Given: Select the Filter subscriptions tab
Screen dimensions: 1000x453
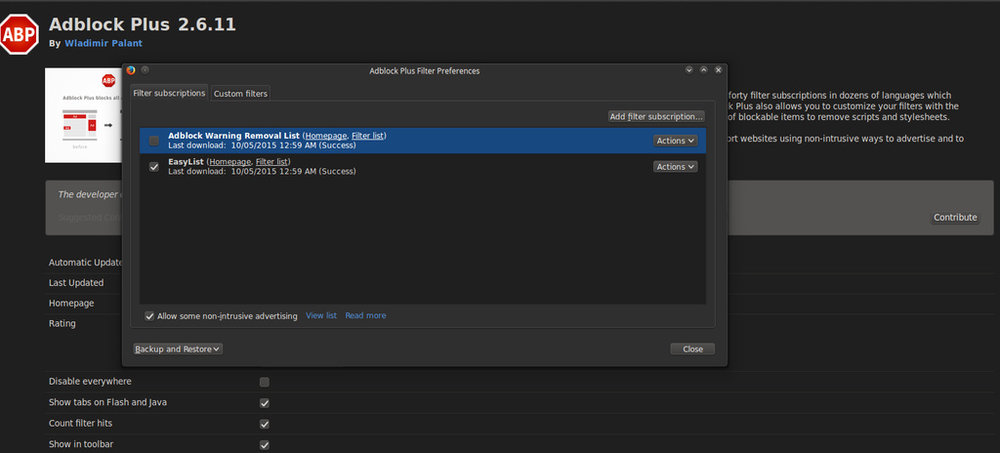Looking at the screenshot, I should [169, 93].
